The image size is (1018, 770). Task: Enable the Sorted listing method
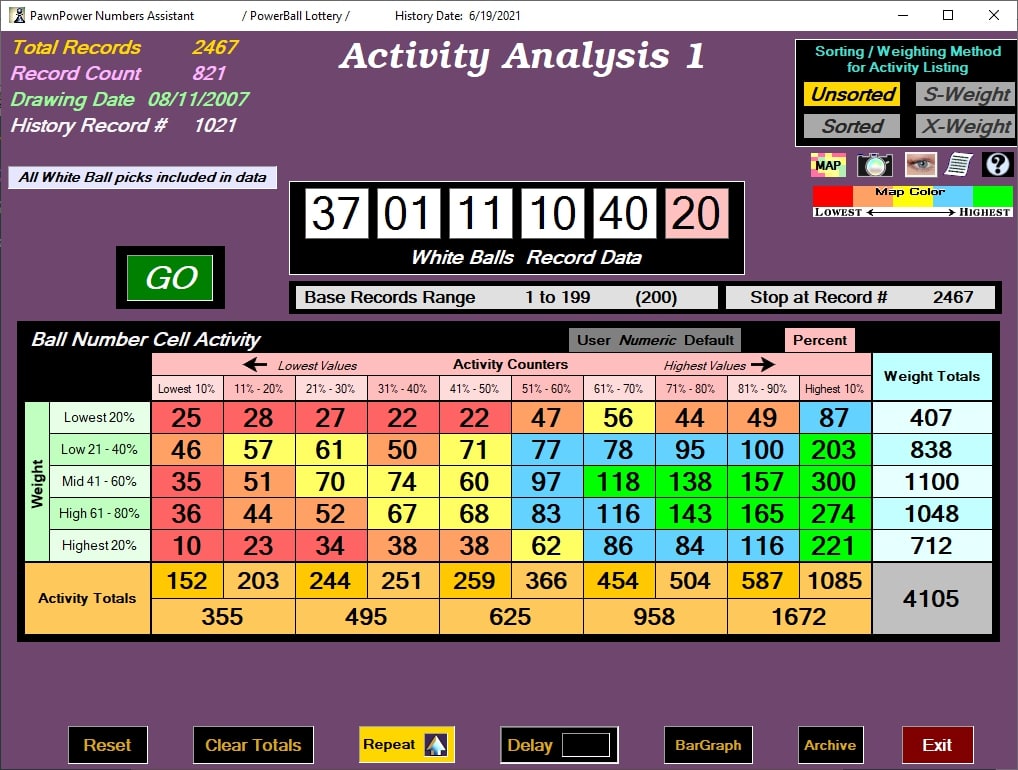851,126
